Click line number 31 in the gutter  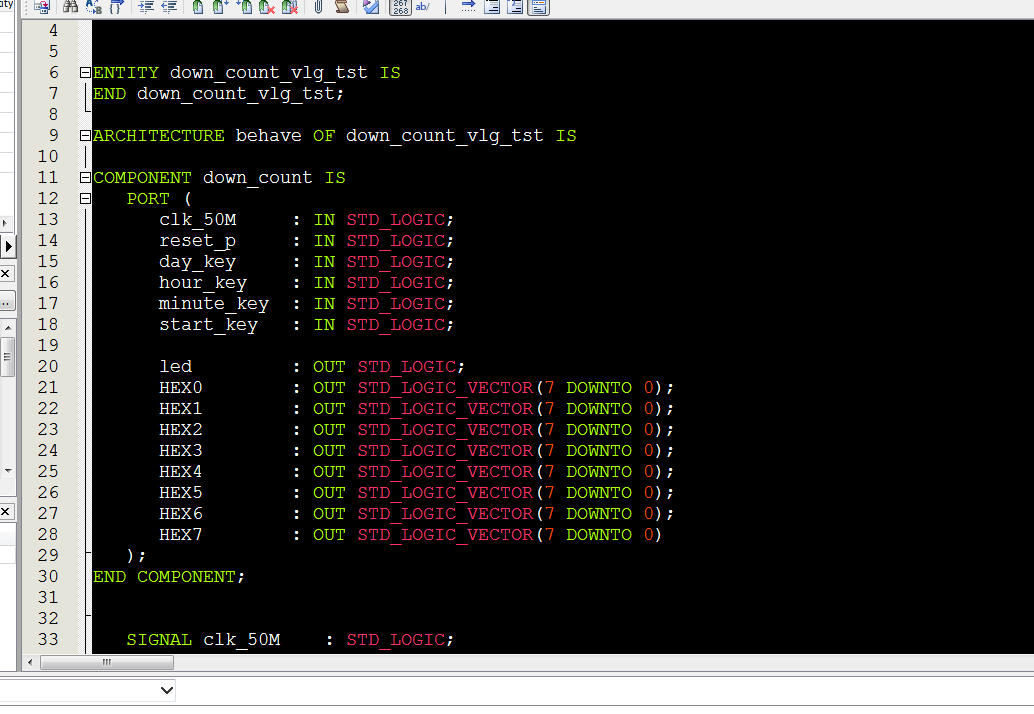click(x=47, y=597)
